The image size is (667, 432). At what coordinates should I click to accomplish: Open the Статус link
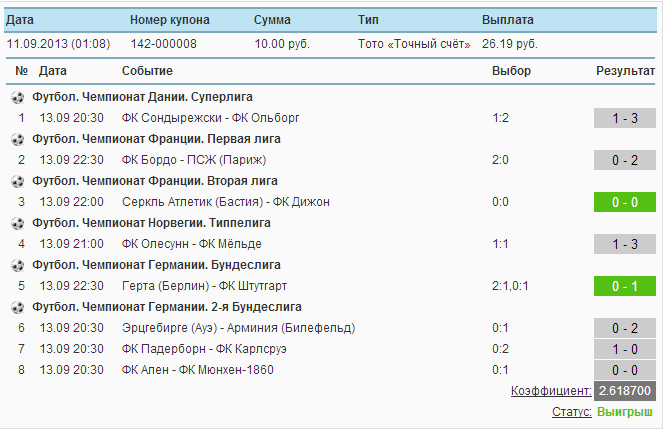[x=571, y=412]
